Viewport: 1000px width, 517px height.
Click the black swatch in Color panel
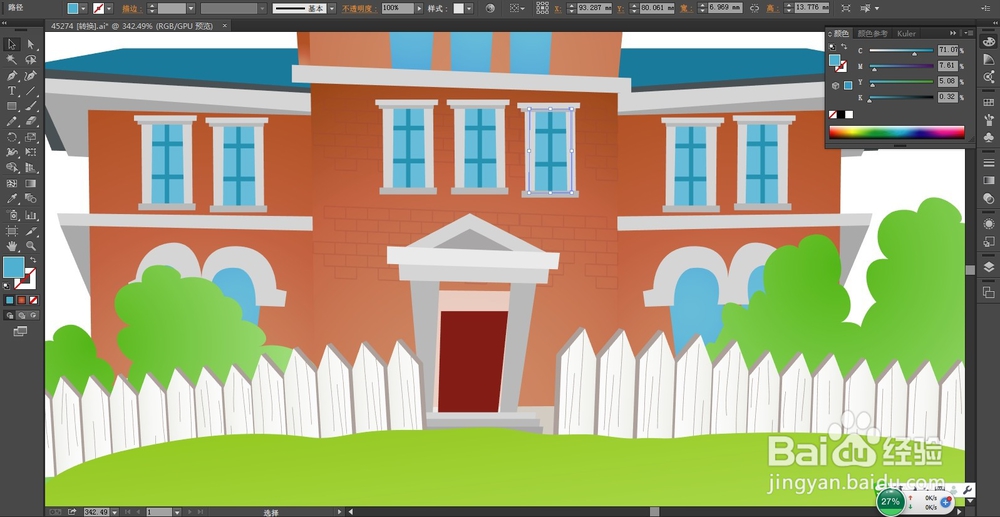[x=841, y=115]
